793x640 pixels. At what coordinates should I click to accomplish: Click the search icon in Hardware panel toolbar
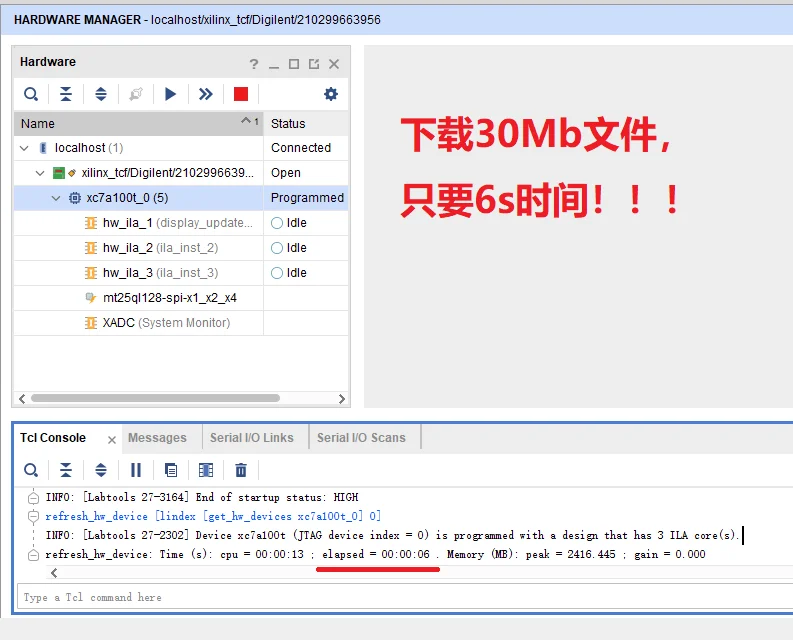click(31, 94)
